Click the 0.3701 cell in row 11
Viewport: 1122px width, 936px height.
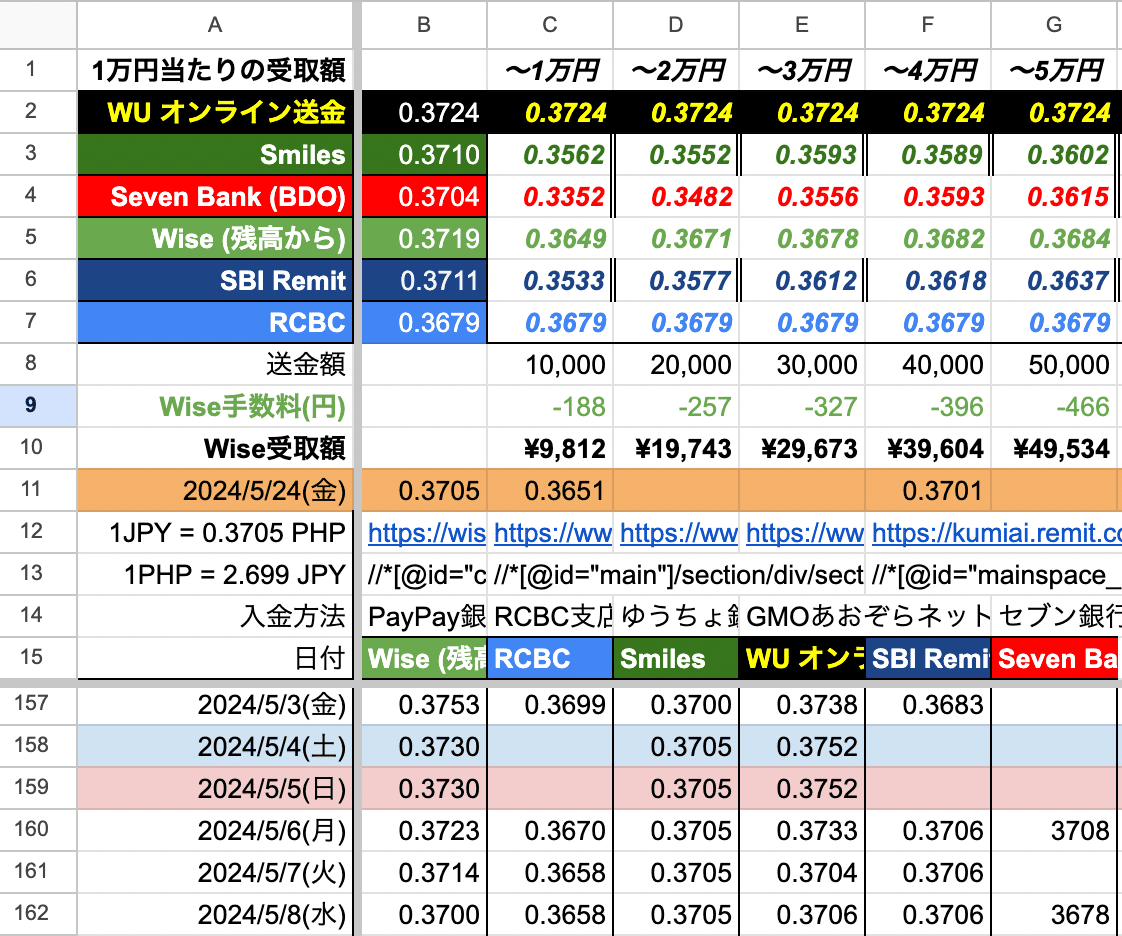tap(928, 491)
